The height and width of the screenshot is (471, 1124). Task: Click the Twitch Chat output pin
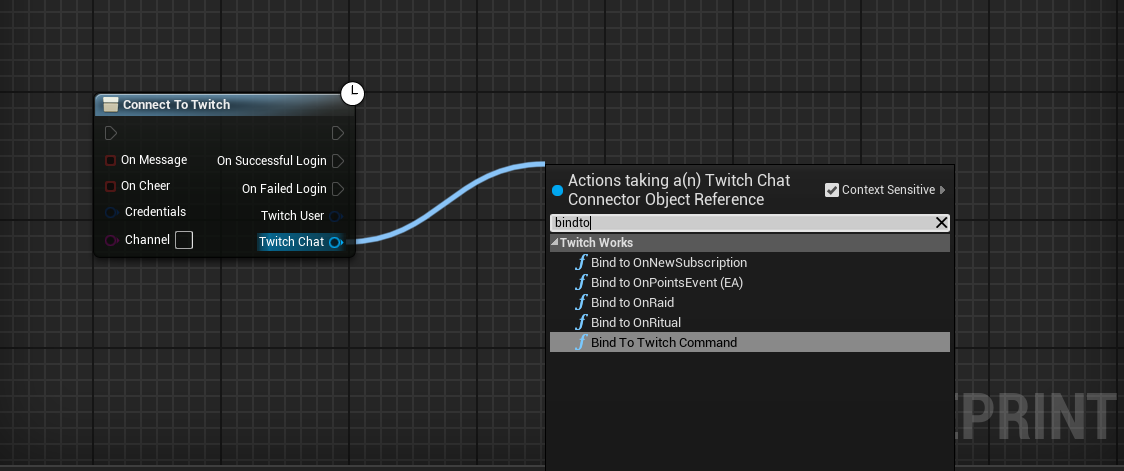point(335,242)
